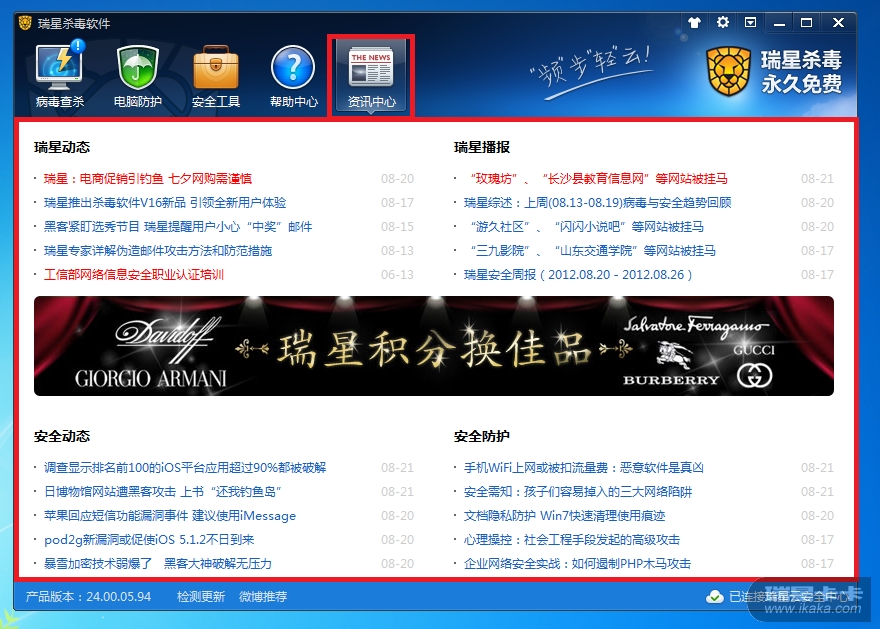Open article 苹果回应短信功能漏洞事件
Image resolution: width=880 pixels, height=629 pixels.
(170, 516)
